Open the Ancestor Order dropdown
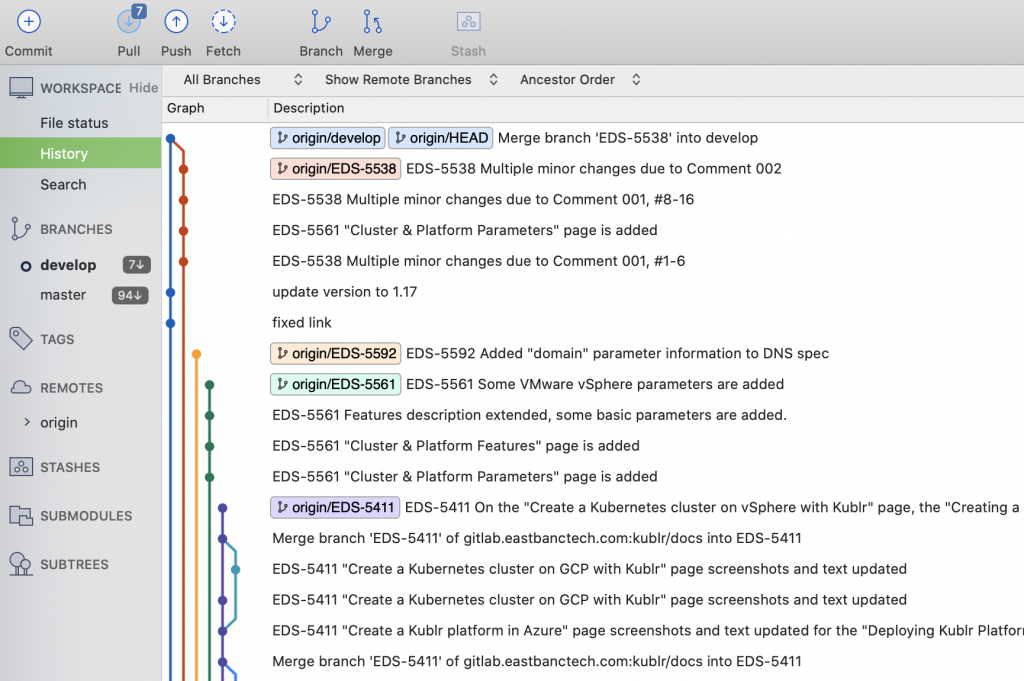The image size is (1024, 681). click(580, 80)
